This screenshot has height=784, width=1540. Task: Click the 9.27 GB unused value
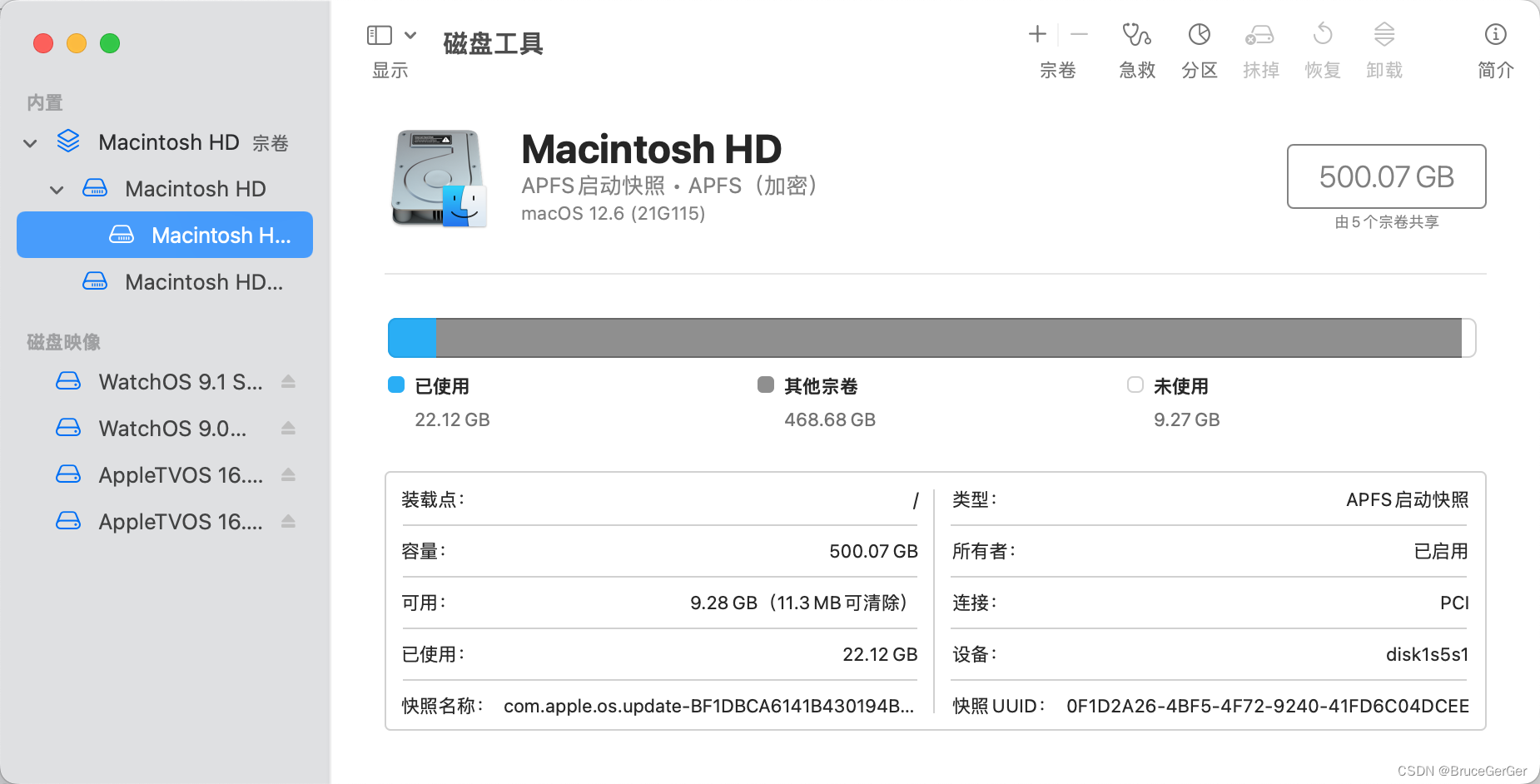[x=1187, y=419]
